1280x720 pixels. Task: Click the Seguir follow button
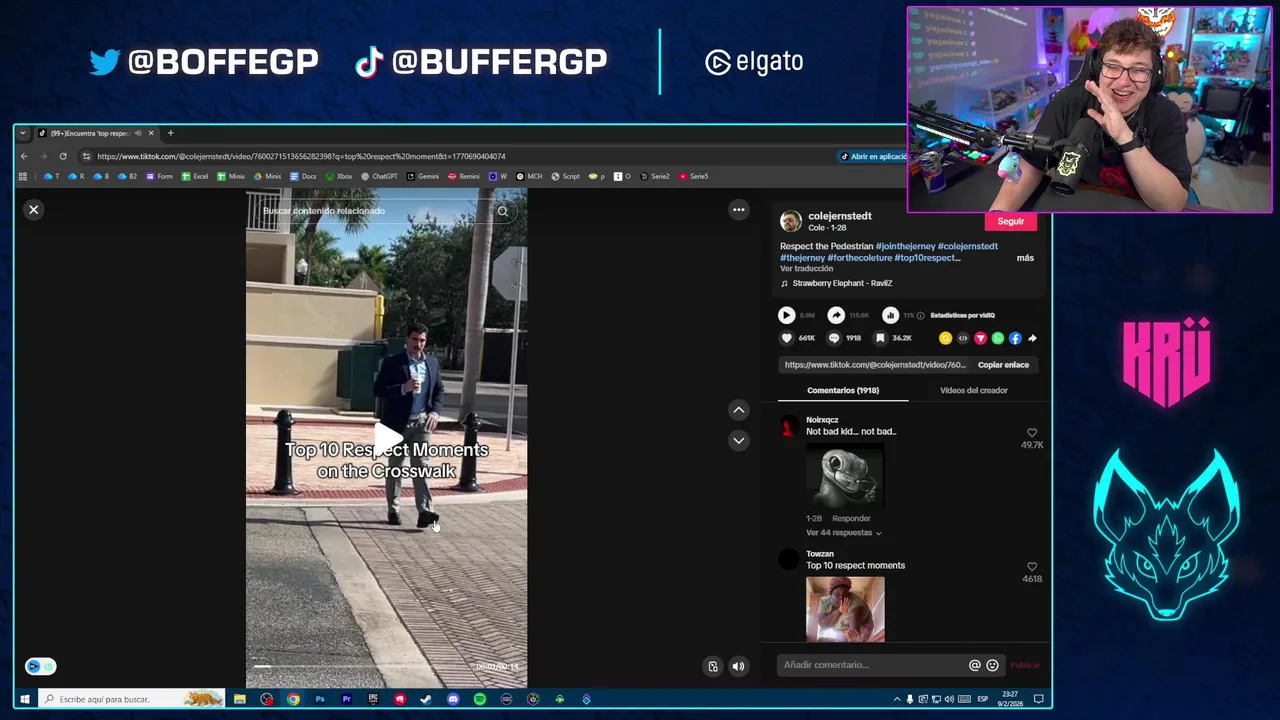[1010, 221]
